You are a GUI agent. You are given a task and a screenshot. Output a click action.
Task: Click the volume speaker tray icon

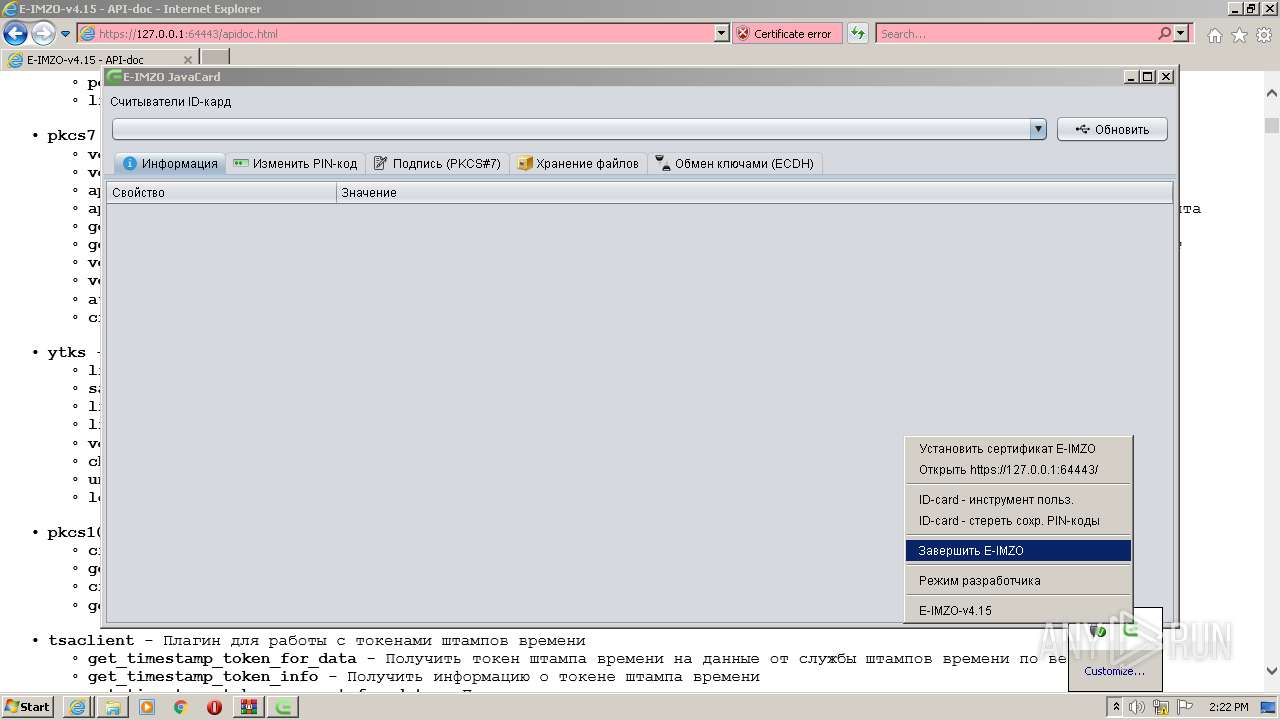[x=1137, y=707]
